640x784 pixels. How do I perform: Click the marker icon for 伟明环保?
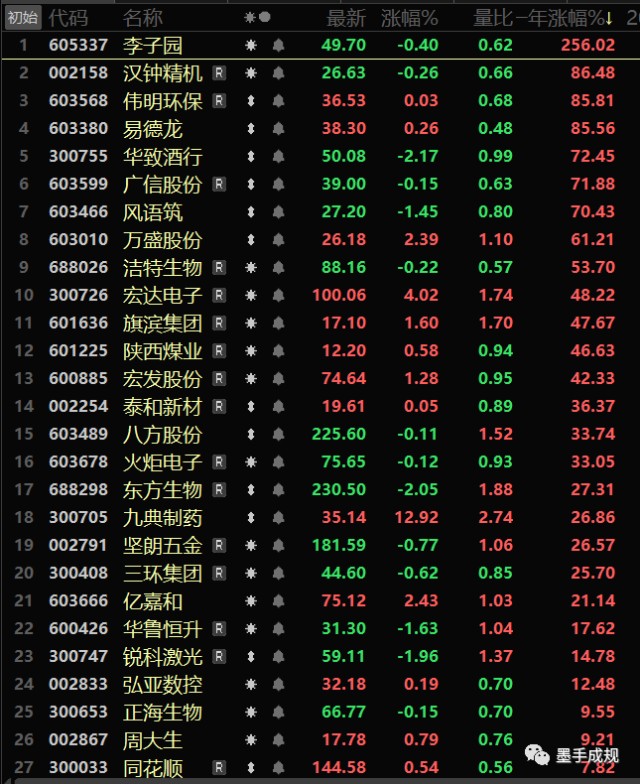click(x=251, y=101)
